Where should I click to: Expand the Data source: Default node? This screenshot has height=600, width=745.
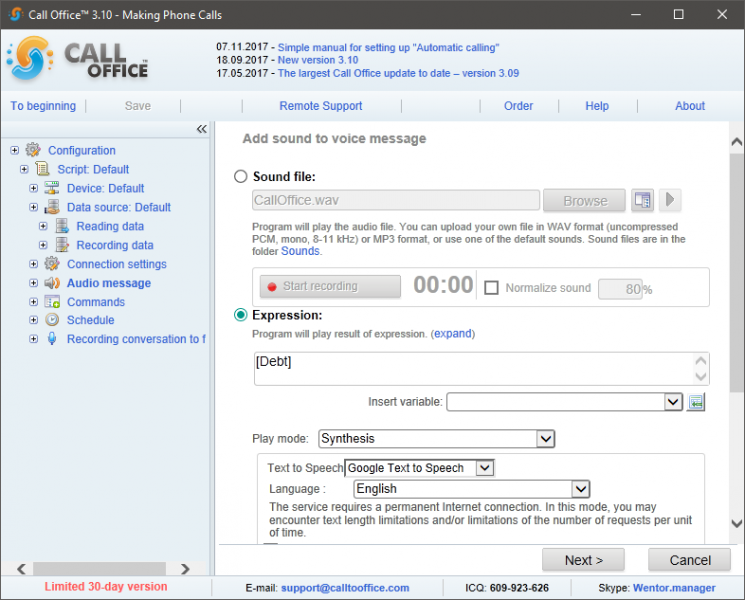coord(34,207)
